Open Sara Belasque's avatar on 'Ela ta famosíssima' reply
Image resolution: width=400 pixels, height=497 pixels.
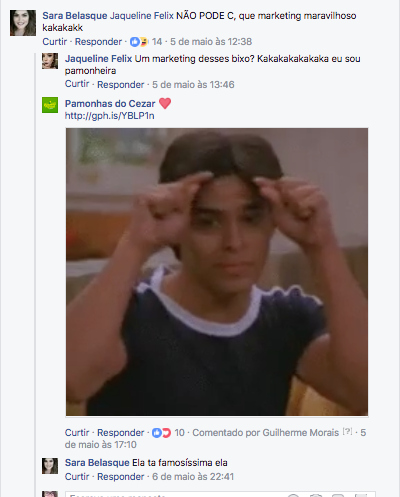pyautogui.click(x=50, y=466)
